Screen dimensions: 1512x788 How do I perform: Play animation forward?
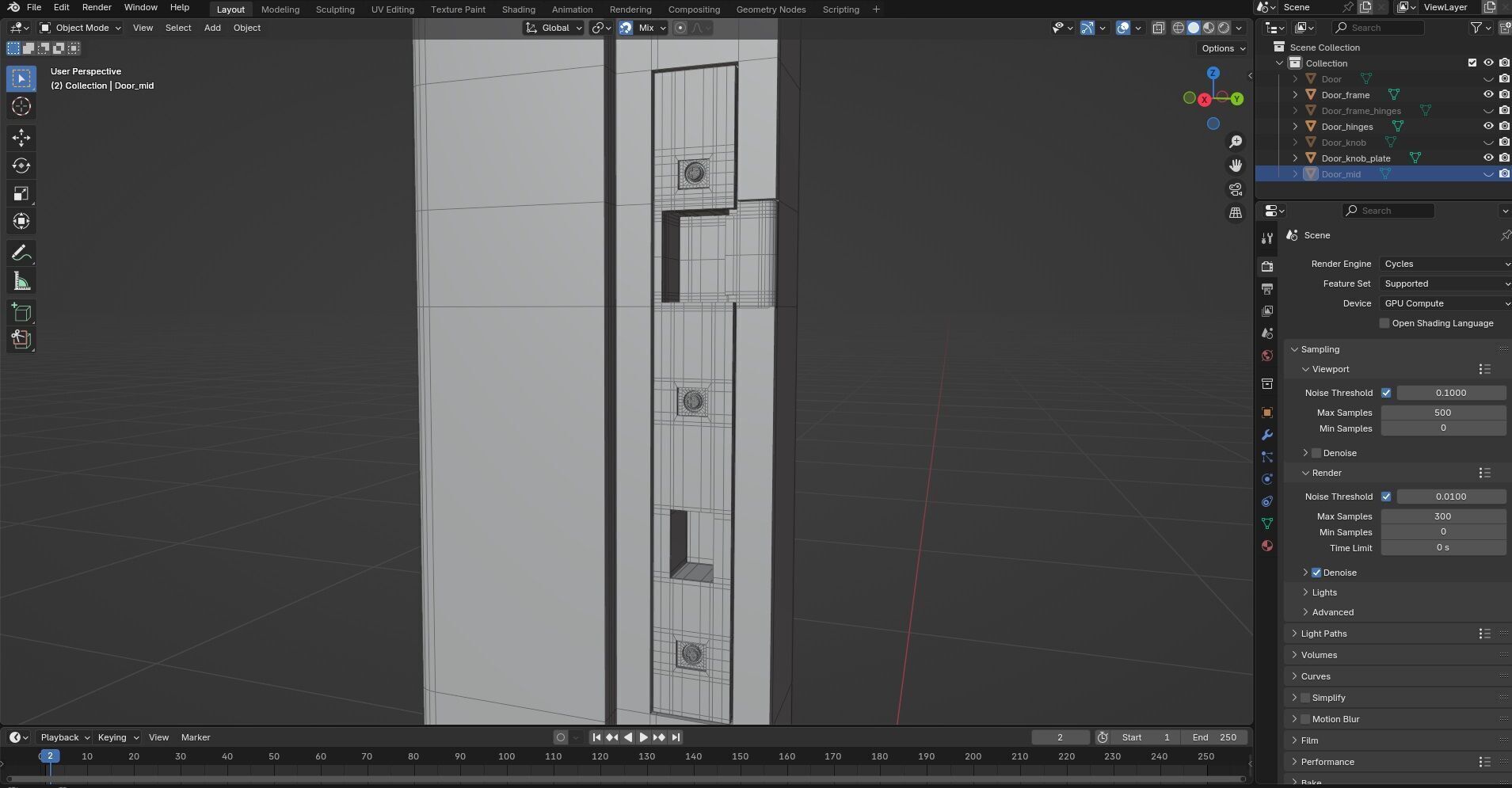click(643, 737)
